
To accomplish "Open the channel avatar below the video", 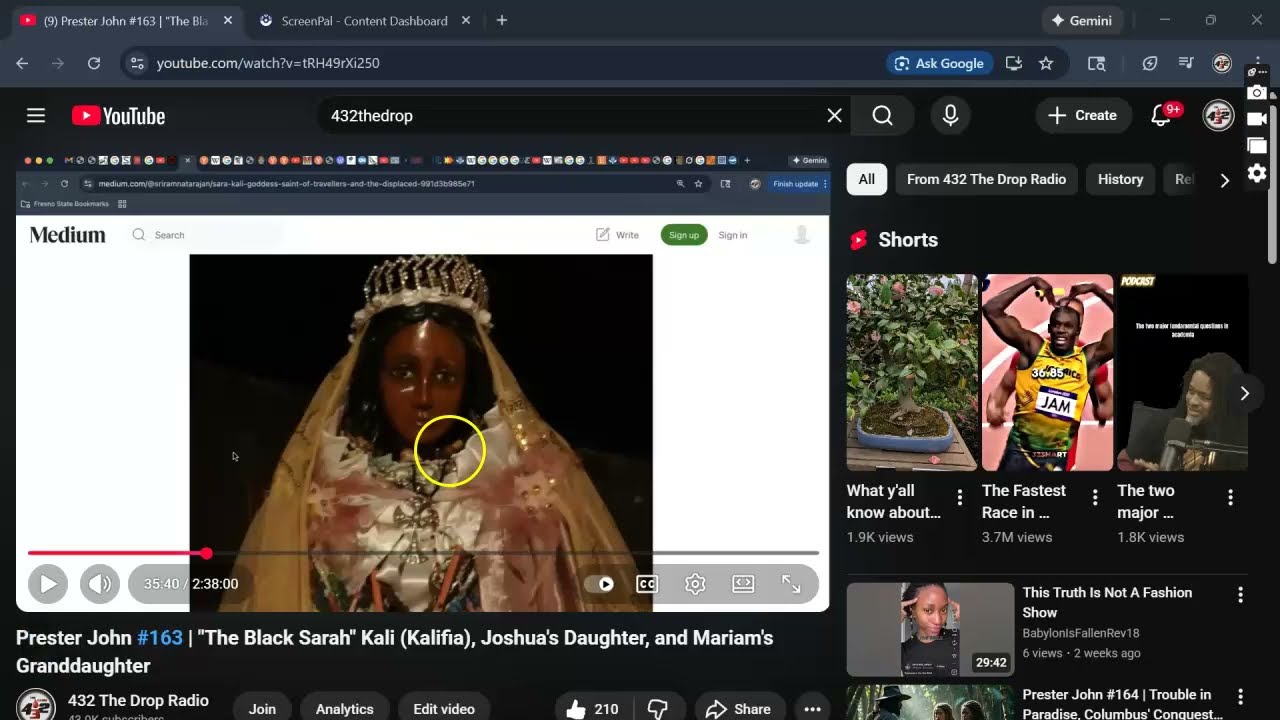I will [36, 706].
